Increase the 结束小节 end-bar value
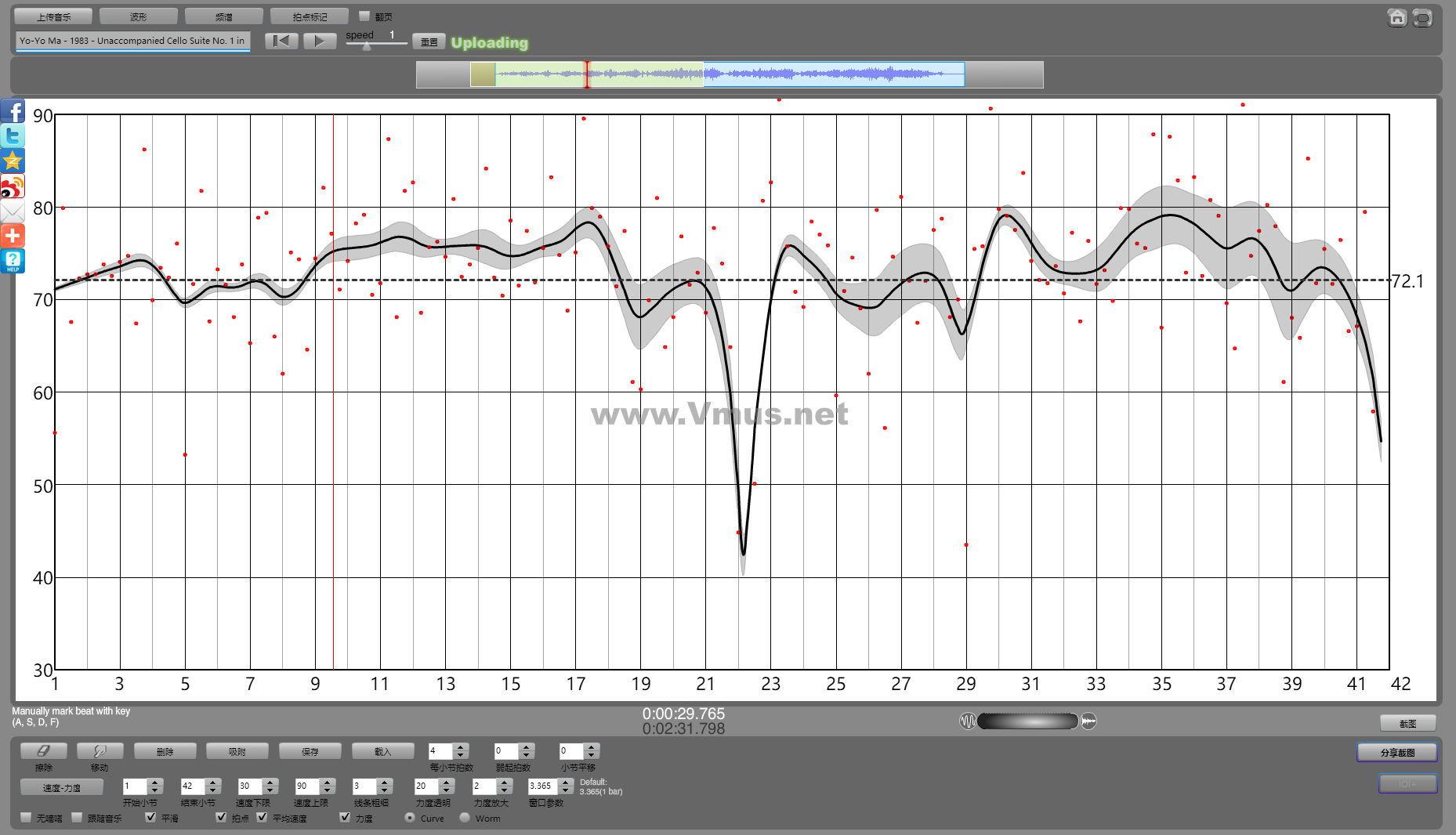The height and width of the screenshot is (835, 1456). click(x=213, y=782)
